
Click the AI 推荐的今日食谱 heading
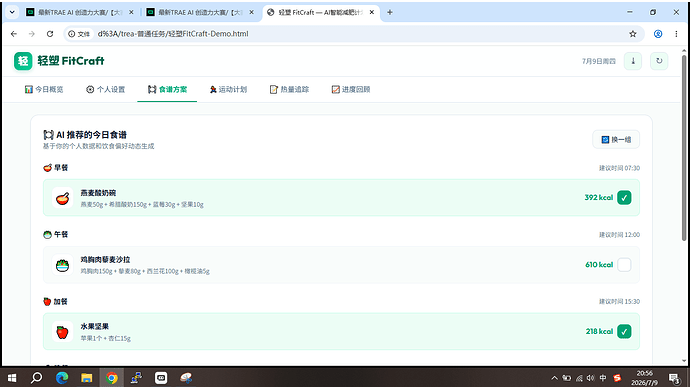coord(85,135)
